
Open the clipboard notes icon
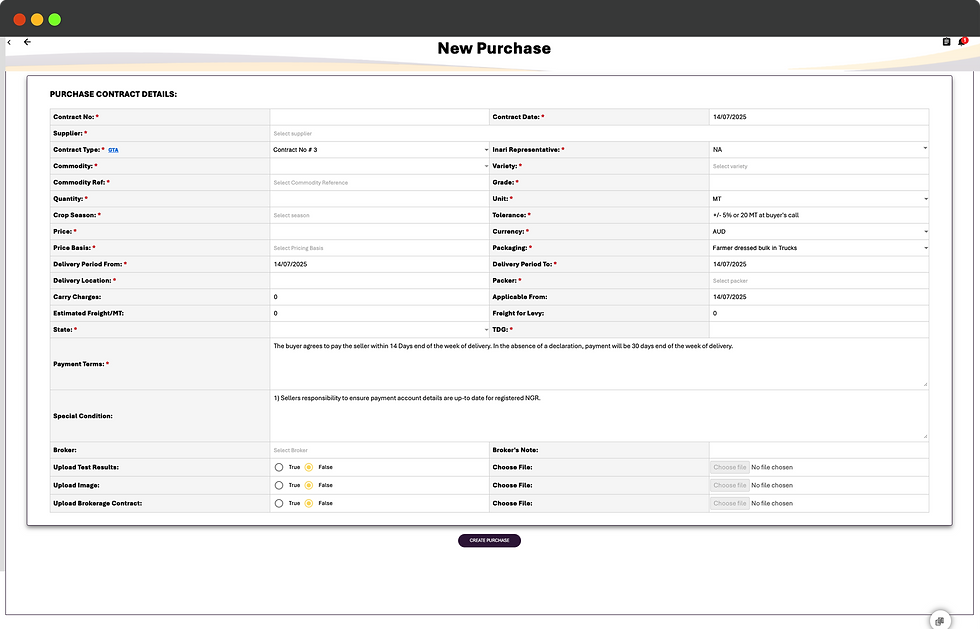click(946, 42)
